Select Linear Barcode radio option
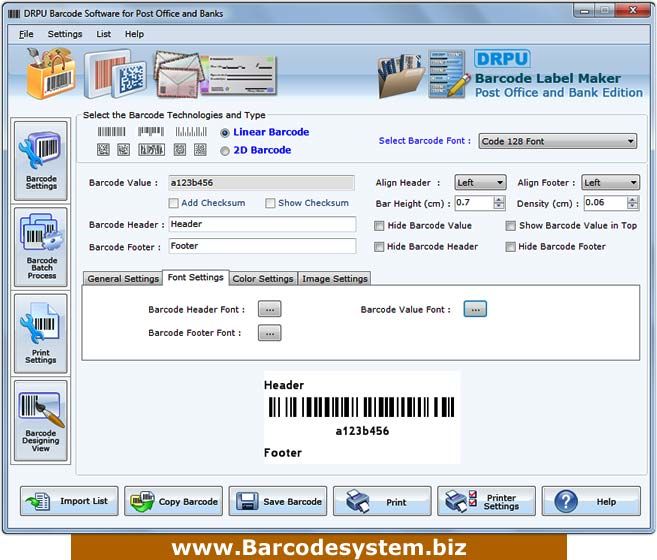The width and height of the screenshot is (657, 560). click(225, 133)
